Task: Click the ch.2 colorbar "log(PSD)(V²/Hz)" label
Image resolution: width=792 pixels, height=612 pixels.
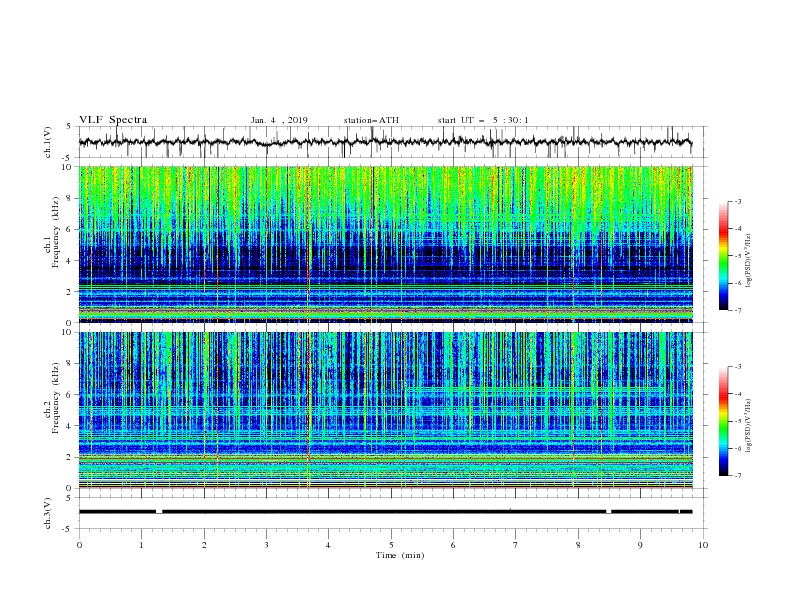Action: (x=748, y=426)
